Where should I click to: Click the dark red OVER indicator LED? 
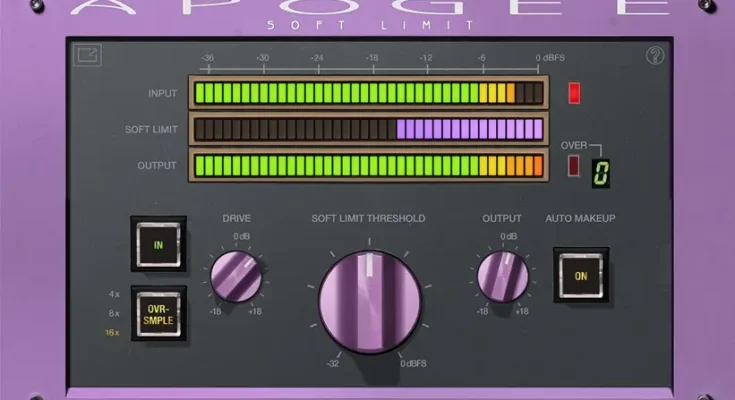pos(573,166)
